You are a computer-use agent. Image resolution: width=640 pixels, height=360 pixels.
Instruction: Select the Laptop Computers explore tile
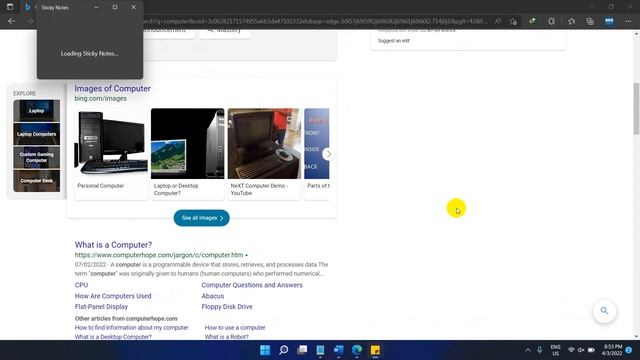pyautogui.click(x=36, y=134)
